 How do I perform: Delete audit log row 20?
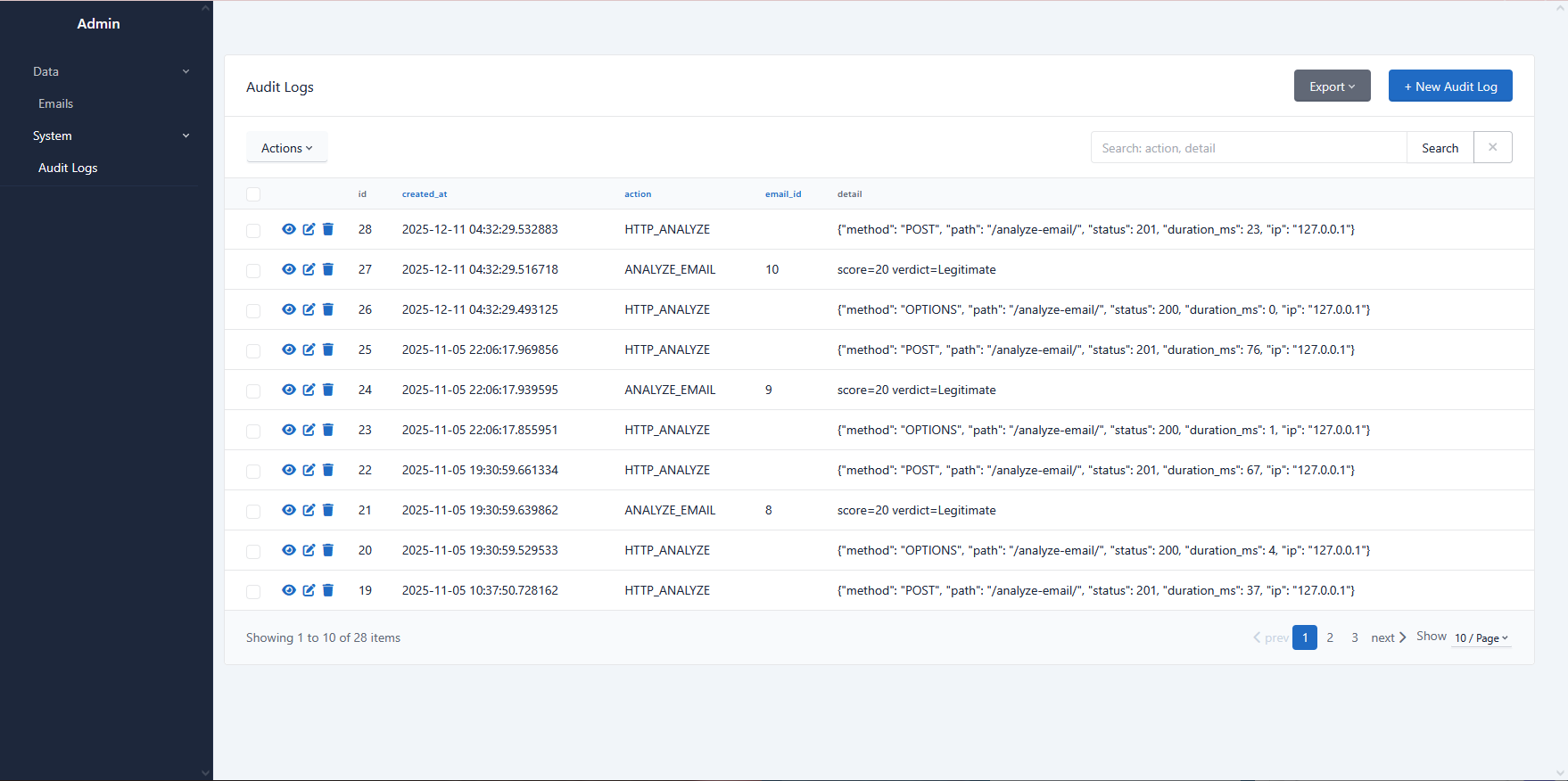click(328, 550)
